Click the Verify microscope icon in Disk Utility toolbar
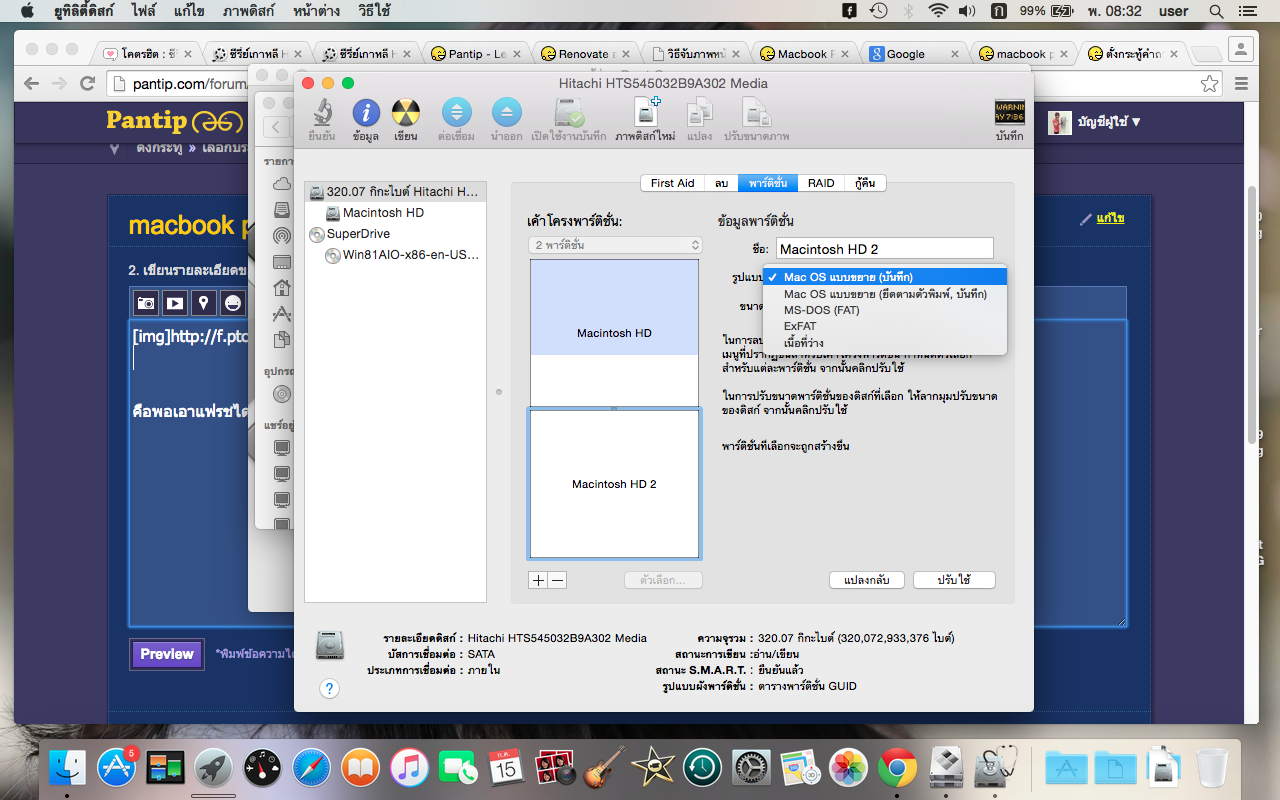The image size is (1280, 800). [322, 113]
